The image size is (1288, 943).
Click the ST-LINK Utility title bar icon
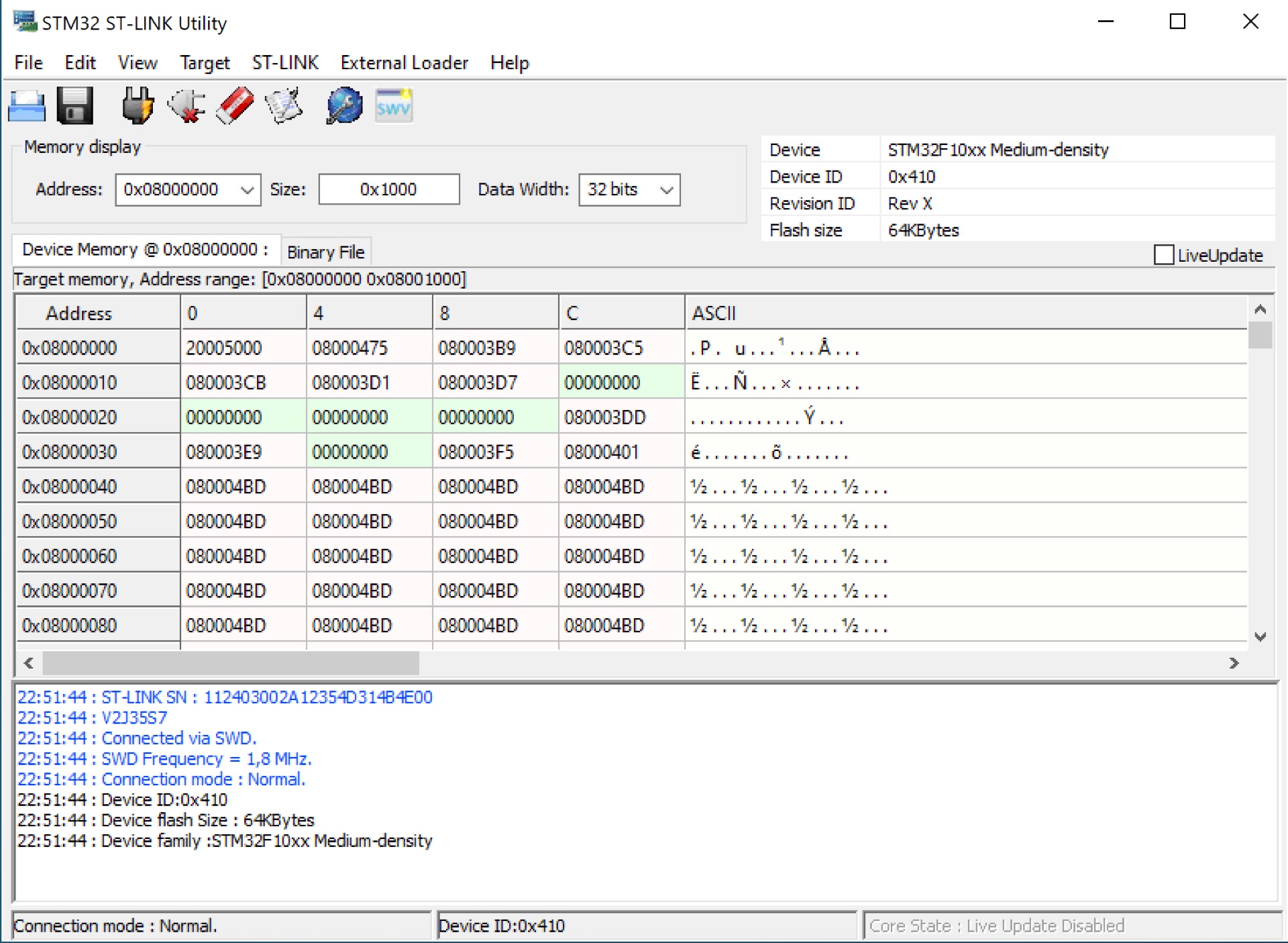[x=25, y=21]
